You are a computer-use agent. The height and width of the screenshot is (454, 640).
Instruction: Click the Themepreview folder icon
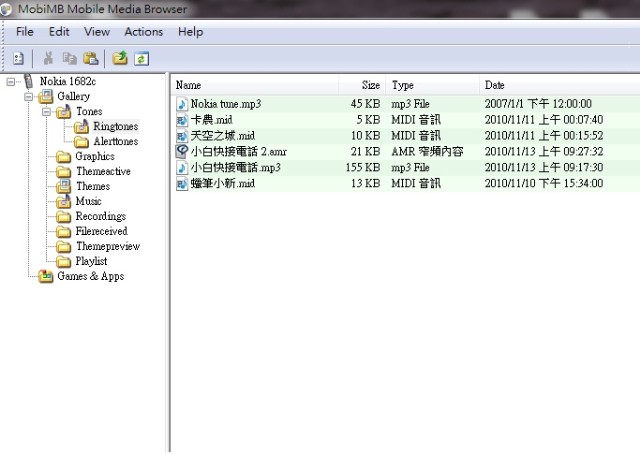click(63, 247)
